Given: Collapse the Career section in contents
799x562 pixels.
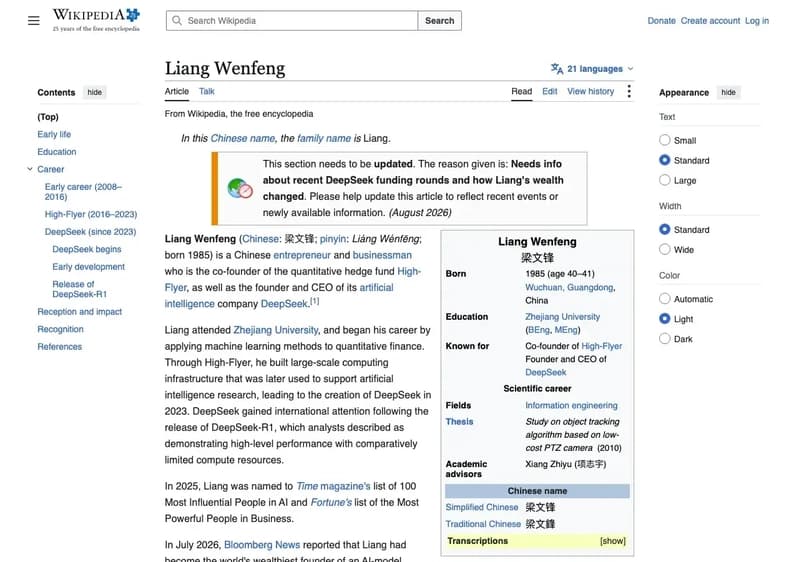Looking at the screenshot, I should tap(30, 169).
